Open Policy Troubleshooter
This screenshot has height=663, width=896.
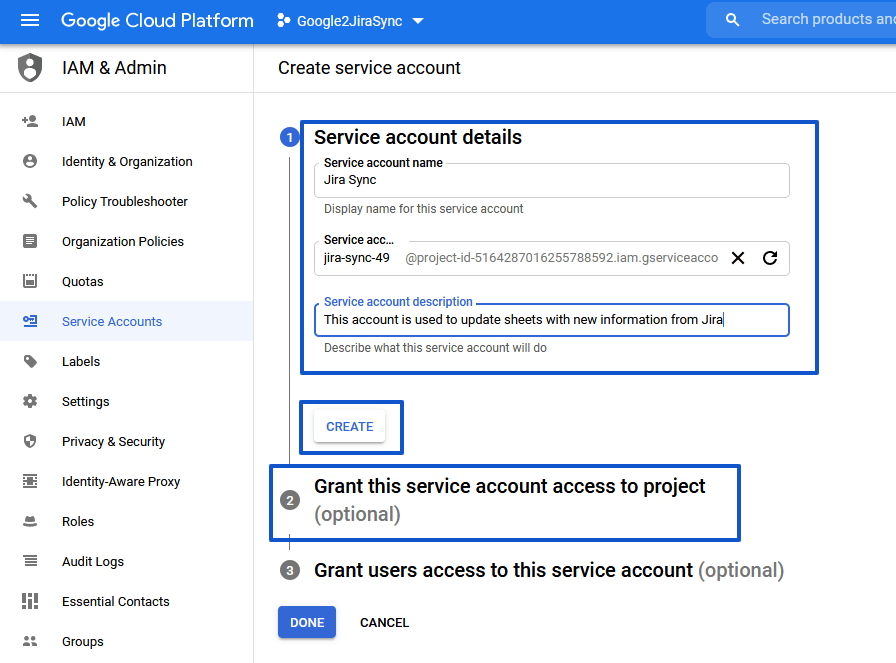(125, 202)
